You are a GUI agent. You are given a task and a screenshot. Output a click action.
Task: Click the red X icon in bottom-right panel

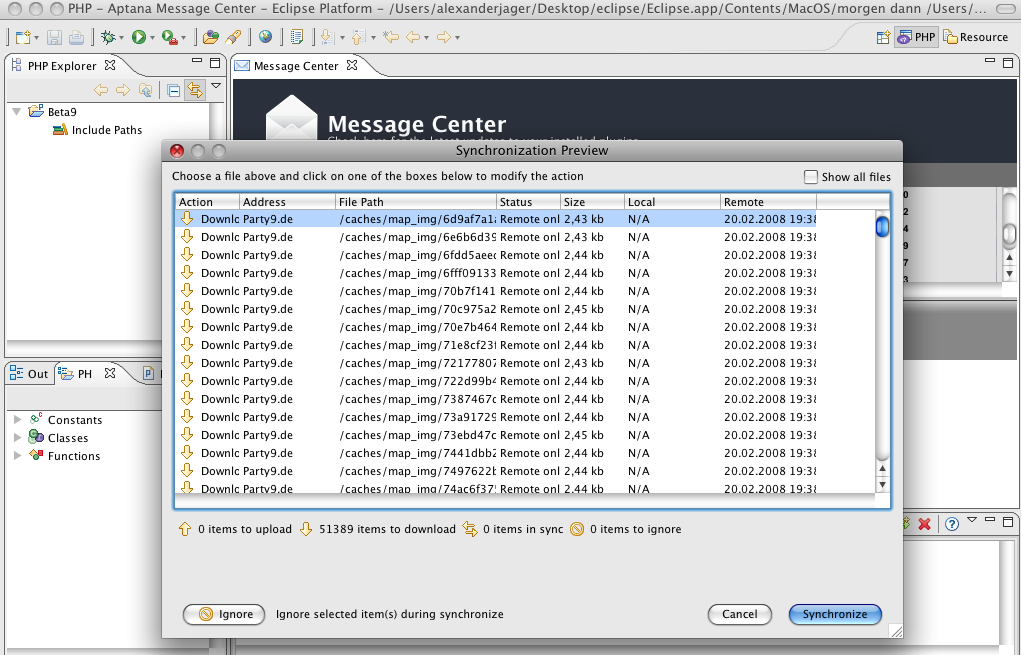click(x=925, y=524)
